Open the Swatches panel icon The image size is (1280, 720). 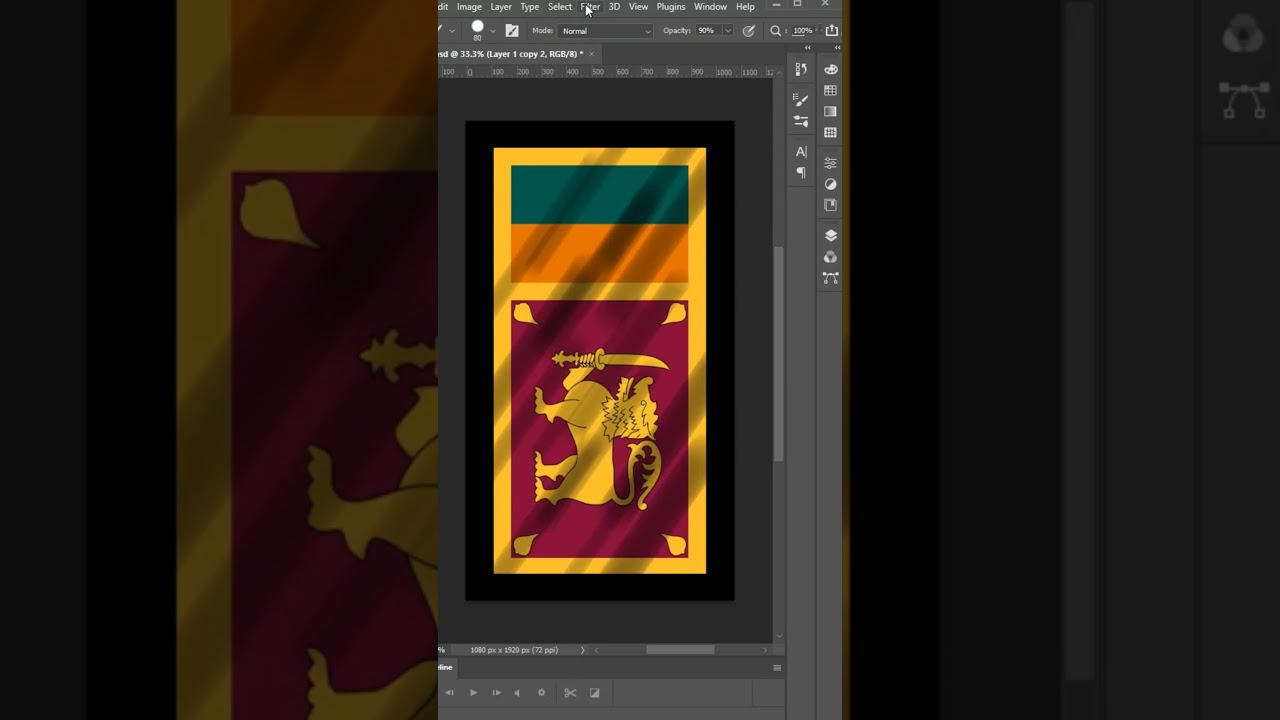click(x=830, y=90)
